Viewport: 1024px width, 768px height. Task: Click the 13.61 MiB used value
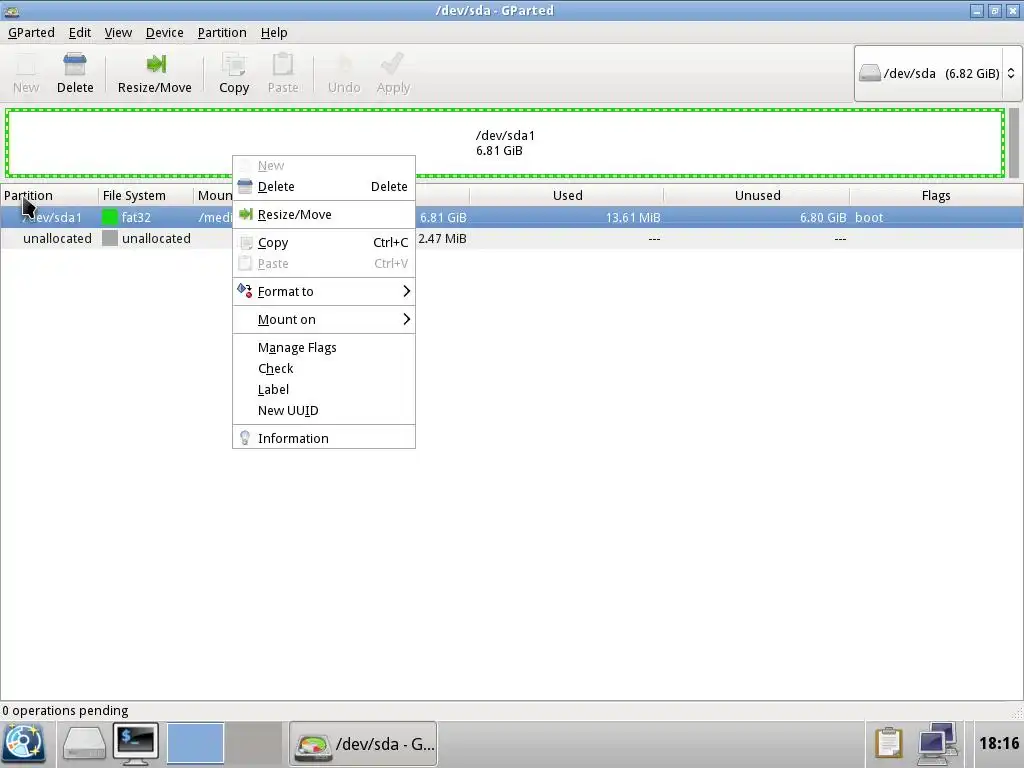[633, 217]
